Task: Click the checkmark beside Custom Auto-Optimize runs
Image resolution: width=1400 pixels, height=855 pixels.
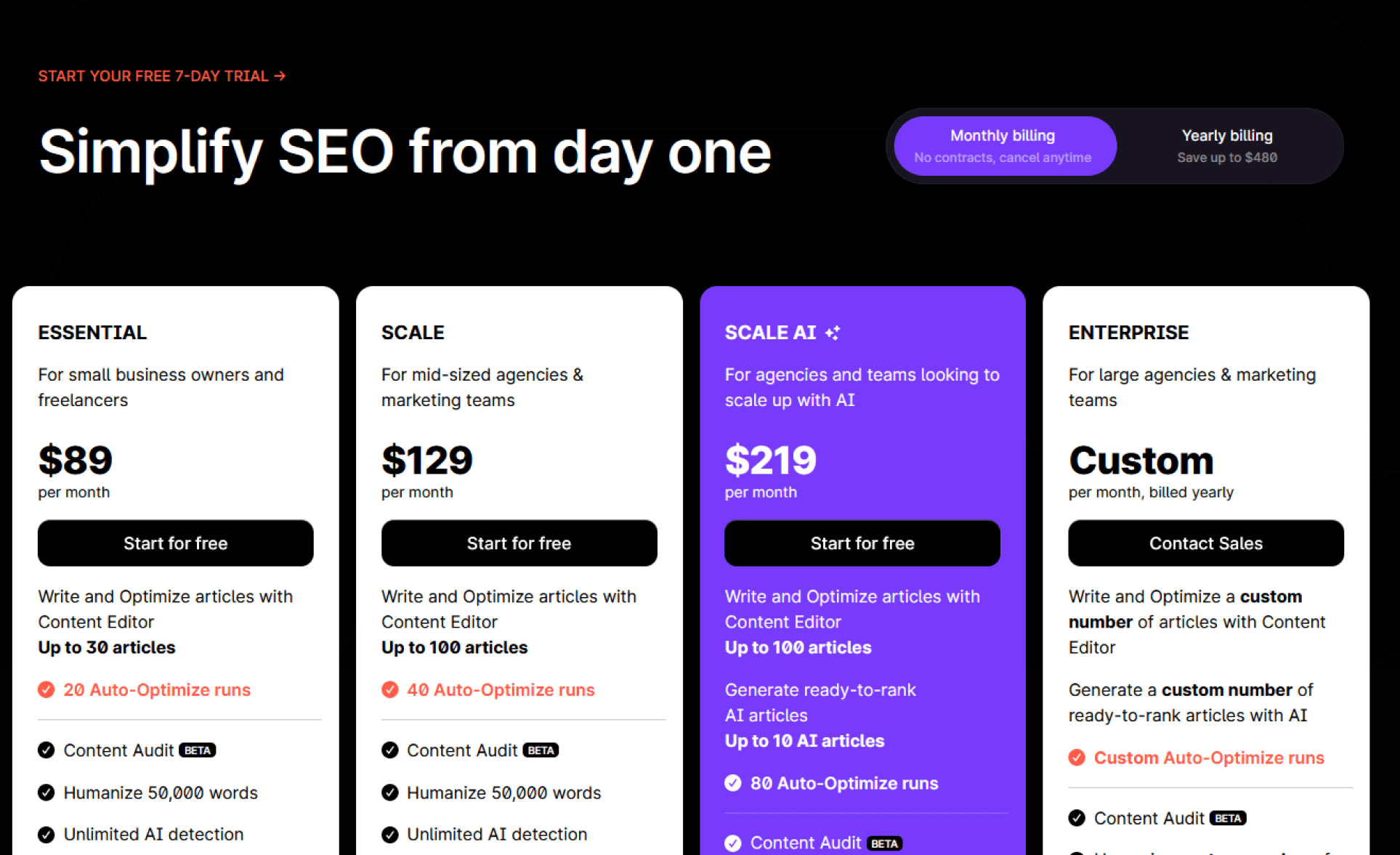Action: (1077, 758)
